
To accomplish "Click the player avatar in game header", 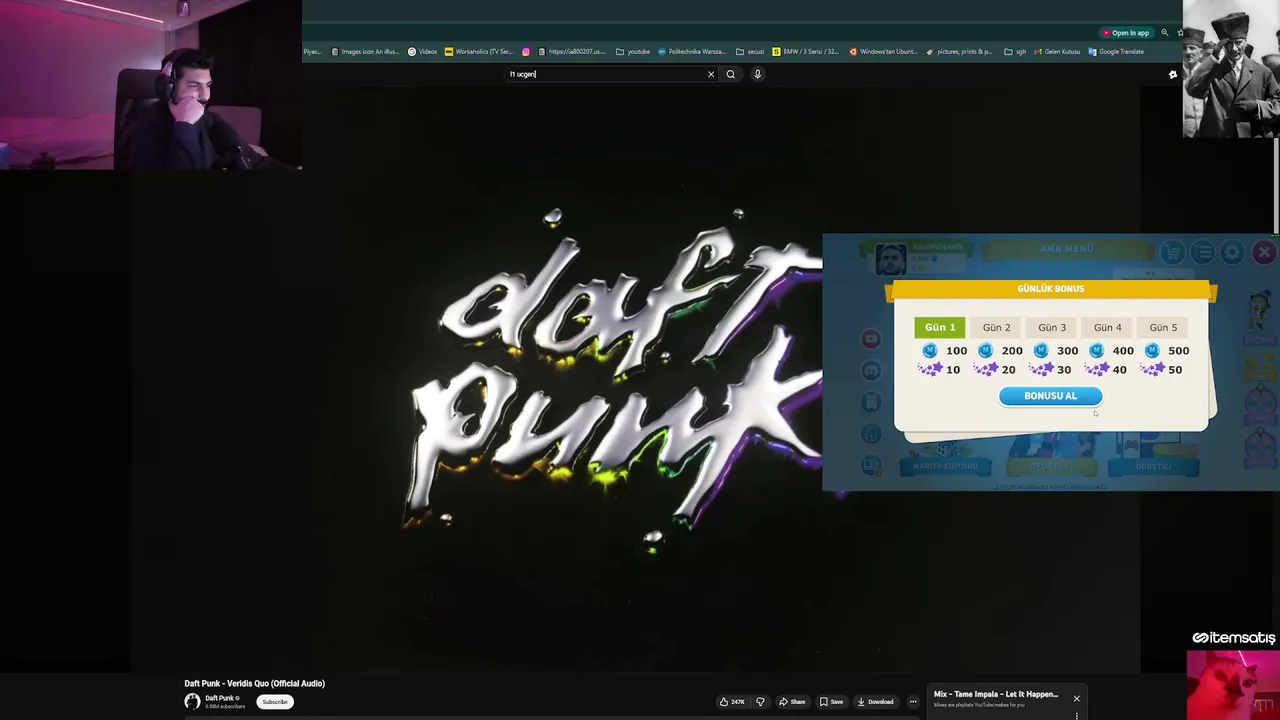I will pos(890,259).
